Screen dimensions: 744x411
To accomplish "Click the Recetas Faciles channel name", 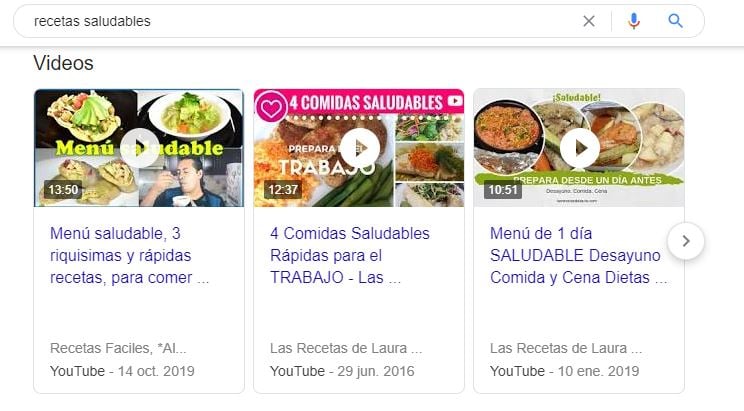I will point(118,348).
